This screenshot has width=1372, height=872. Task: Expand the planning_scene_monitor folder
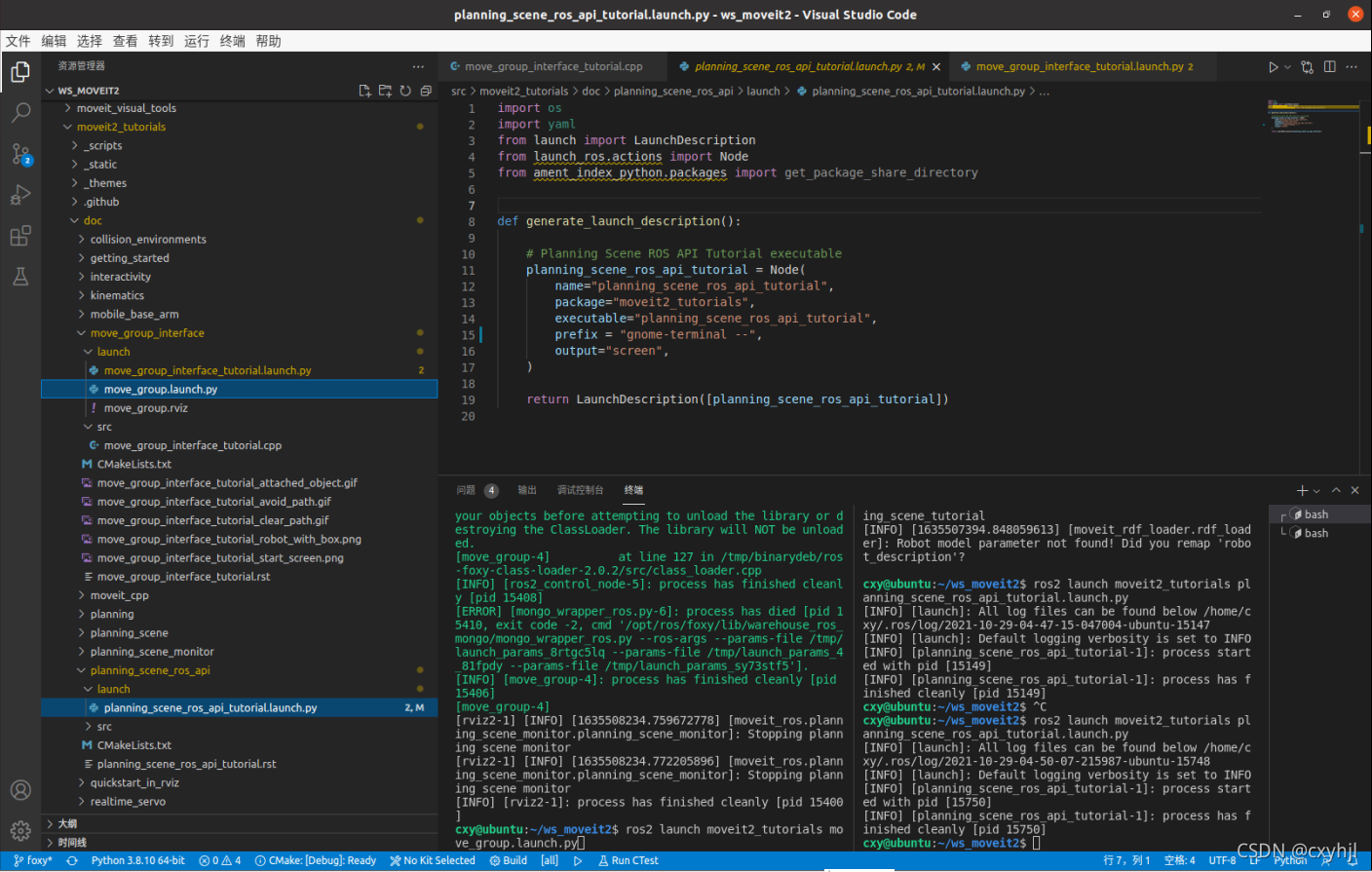click(152, 652)
